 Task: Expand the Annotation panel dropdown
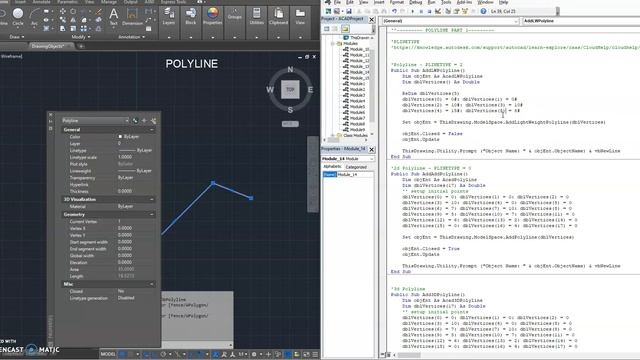coord(131,37)
